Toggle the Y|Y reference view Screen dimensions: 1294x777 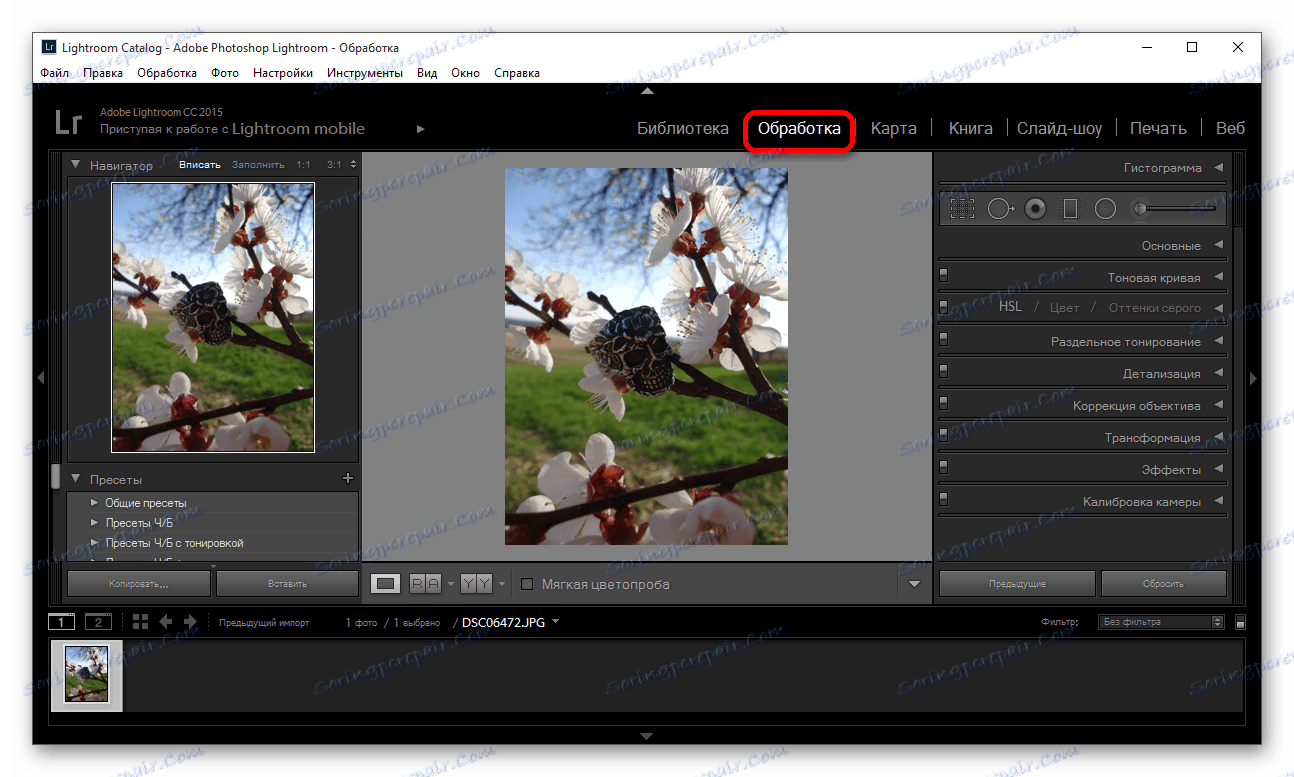(476, 583)
